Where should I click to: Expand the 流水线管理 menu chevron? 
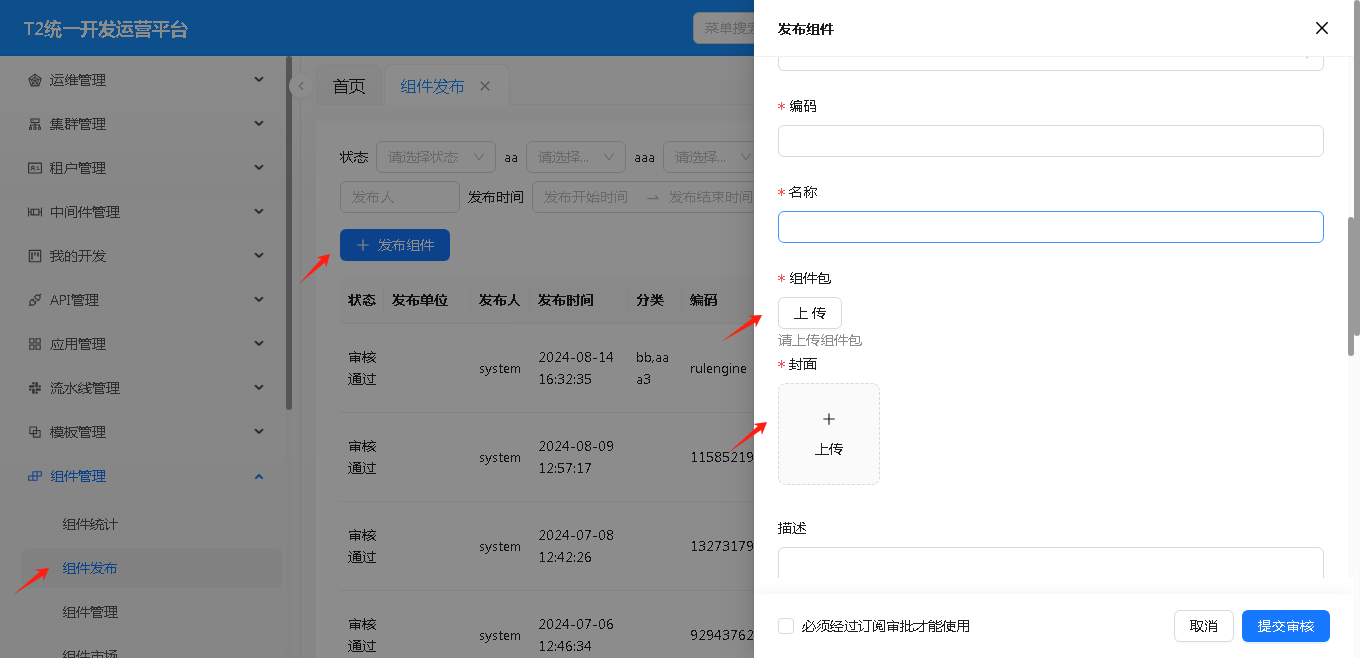259,388
